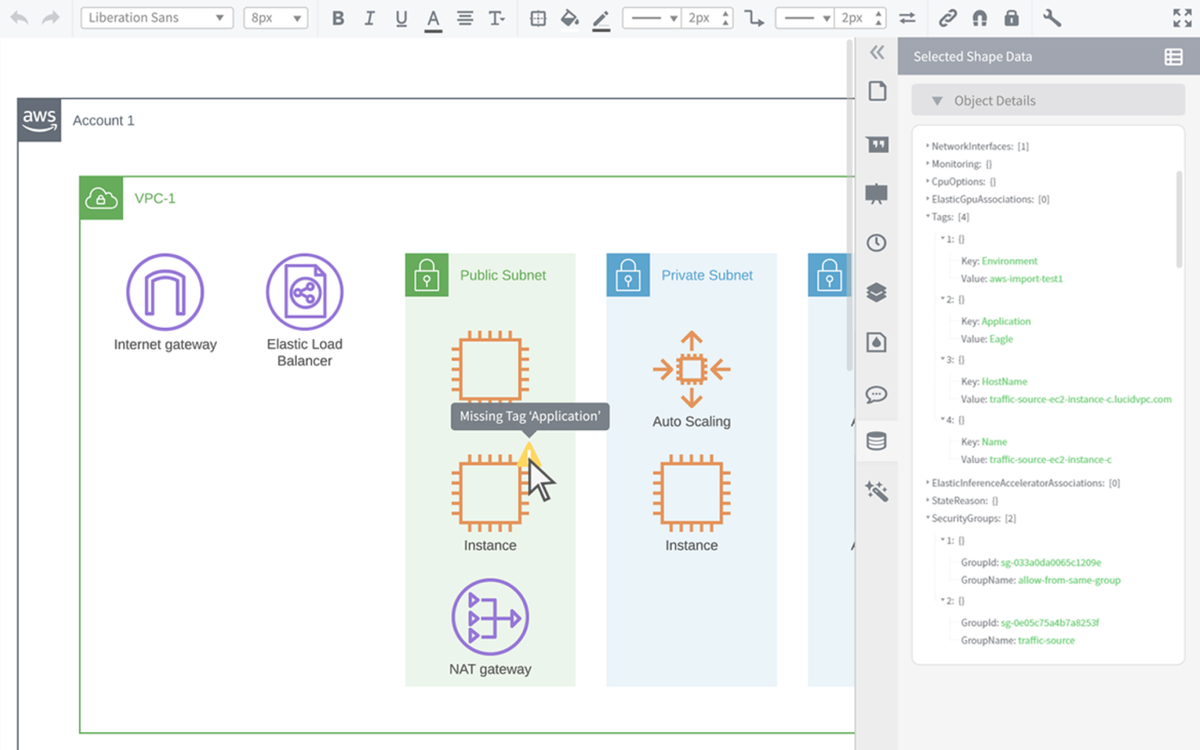Toggle italic formatting
The width and height of the screenshot is (1200, 750).
(369, 18)
